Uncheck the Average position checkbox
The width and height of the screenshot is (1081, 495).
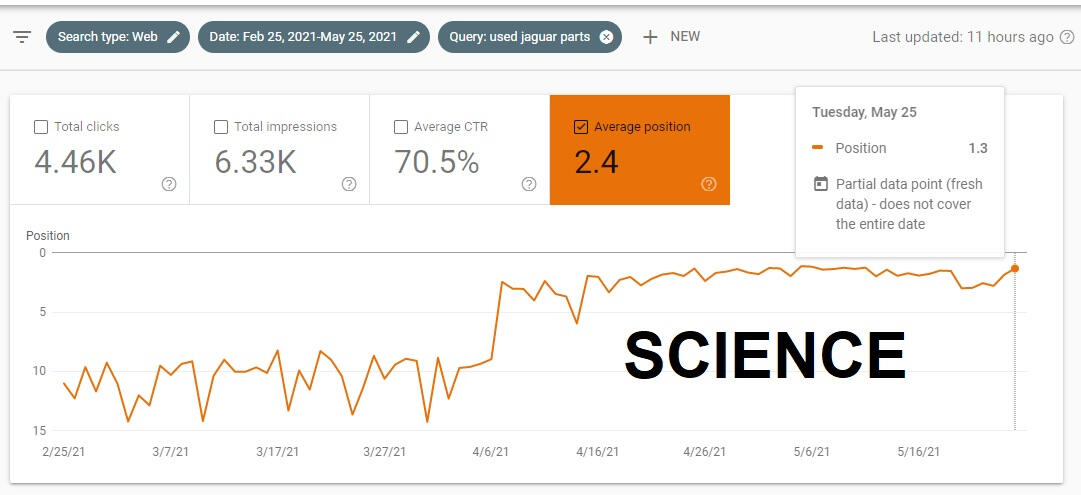point(581,127)
